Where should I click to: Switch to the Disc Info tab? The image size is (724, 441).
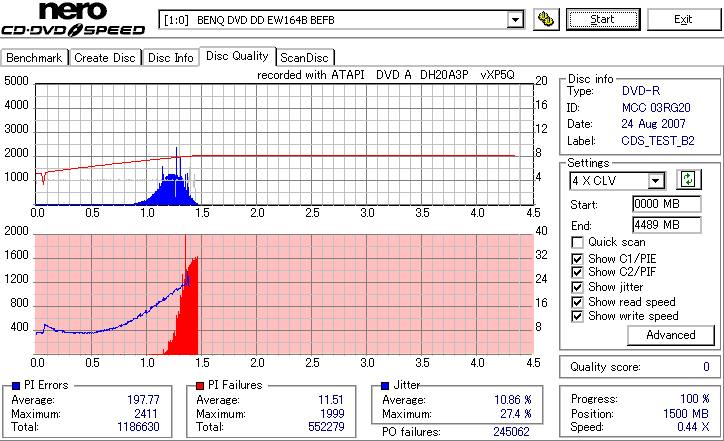(x=170, y=58)
